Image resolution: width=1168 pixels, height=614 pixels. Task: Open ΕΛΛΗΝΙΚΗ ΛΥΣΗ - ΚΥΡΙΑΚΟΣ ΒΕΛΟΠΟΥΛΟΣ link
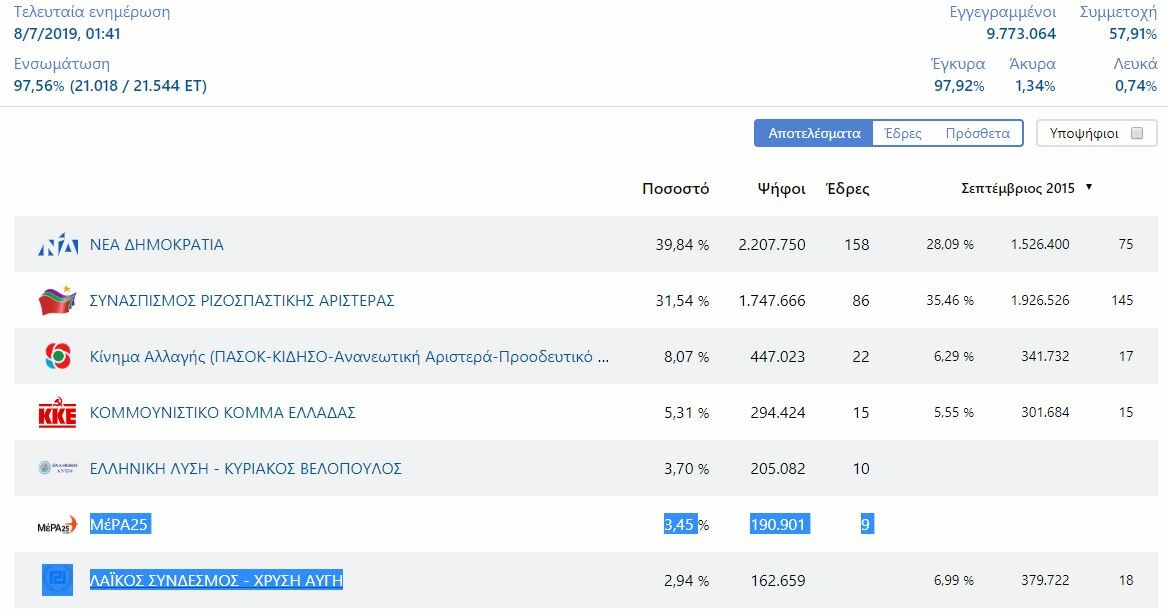tap(246, 468)
